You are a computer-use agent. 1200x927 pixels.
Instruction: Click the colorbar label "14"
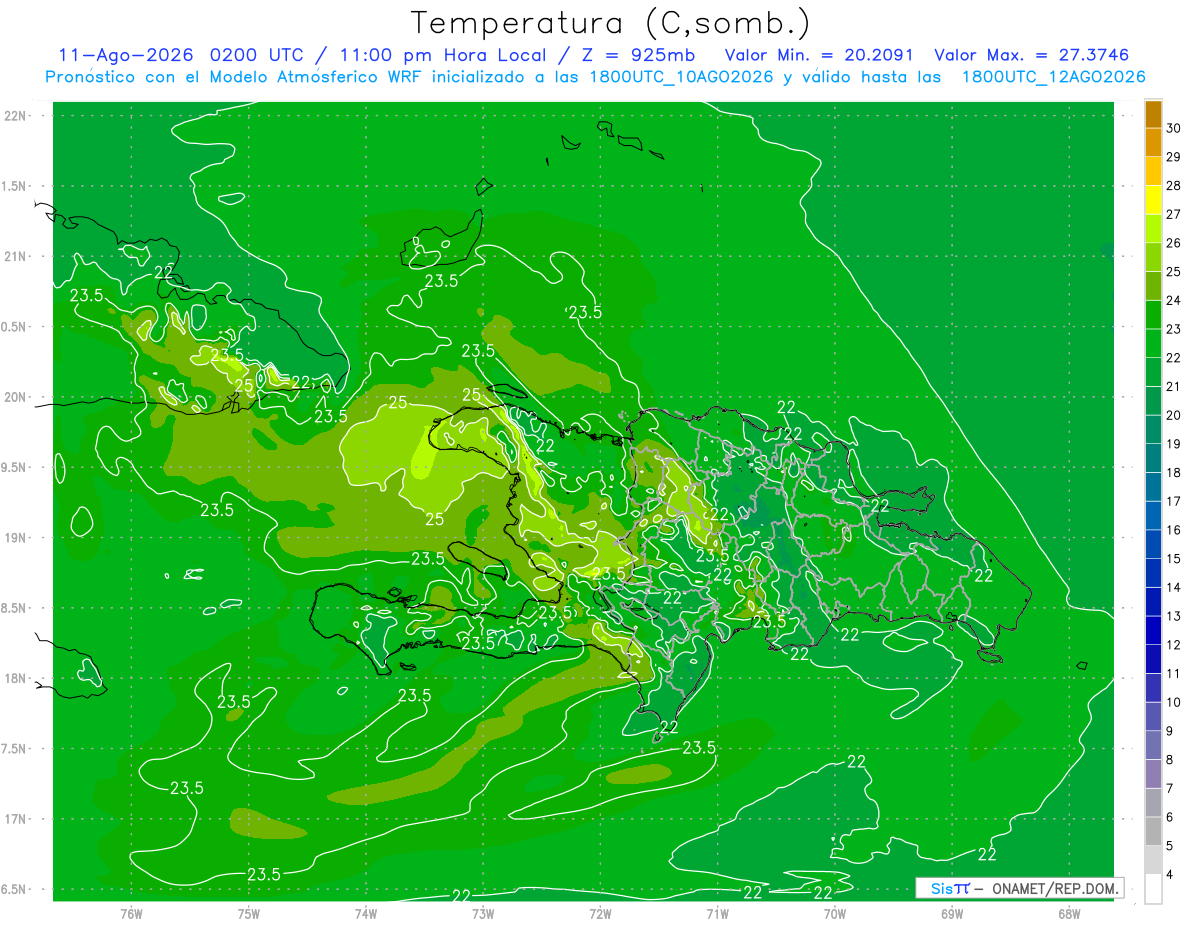(1174, 588)
